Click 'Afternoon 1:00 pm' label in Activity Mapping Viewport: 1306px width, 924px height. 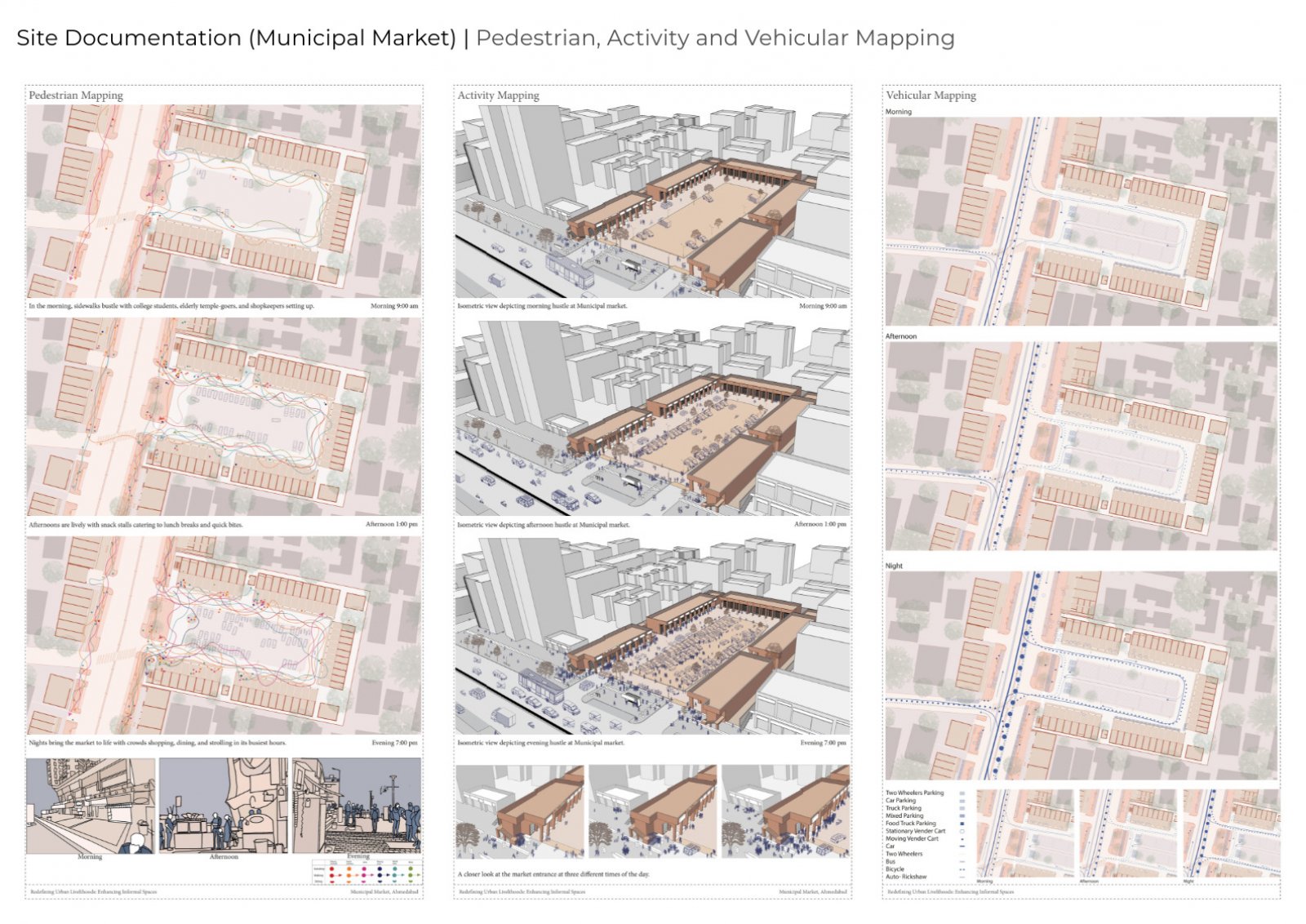[820, 524]
